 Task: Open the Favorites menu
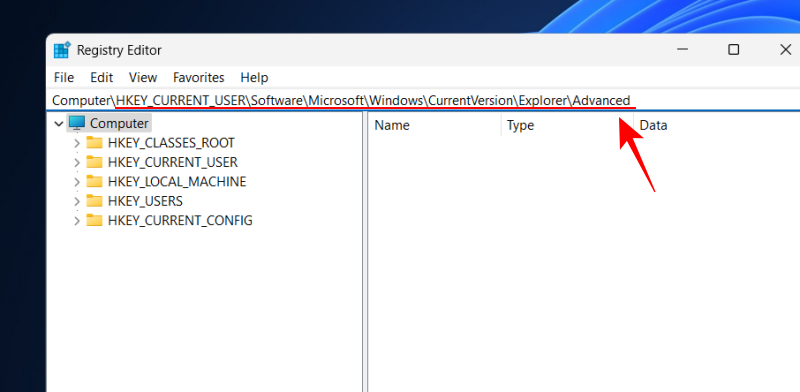pos(198,78)
